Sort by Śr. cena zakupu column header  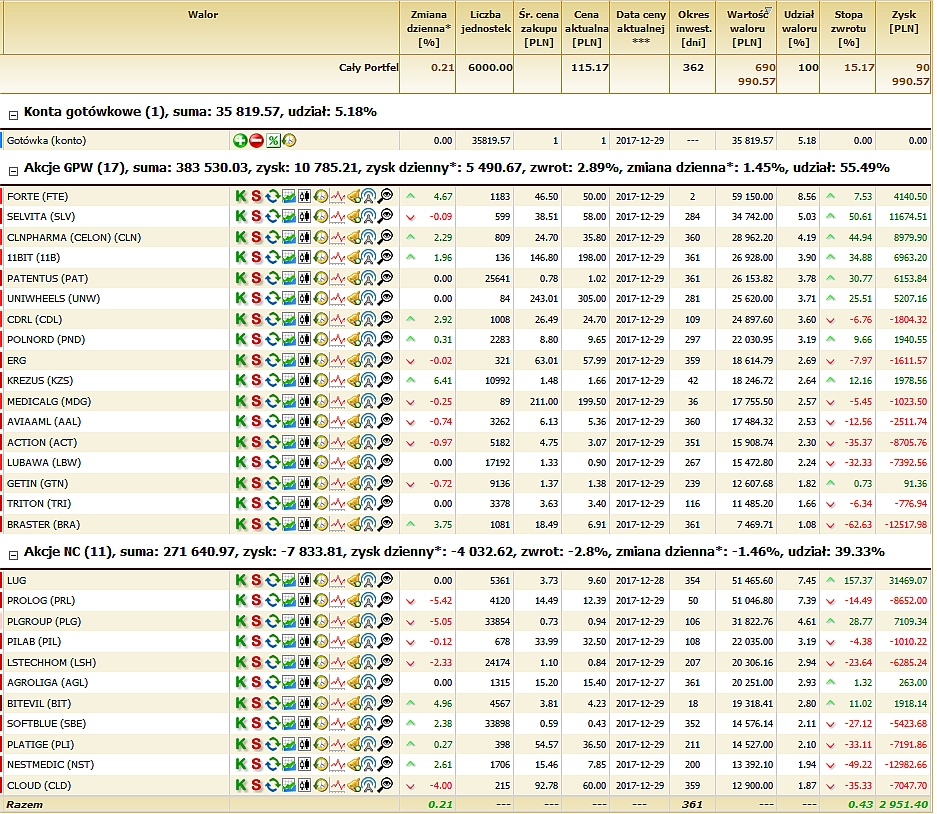pos(538,28)
